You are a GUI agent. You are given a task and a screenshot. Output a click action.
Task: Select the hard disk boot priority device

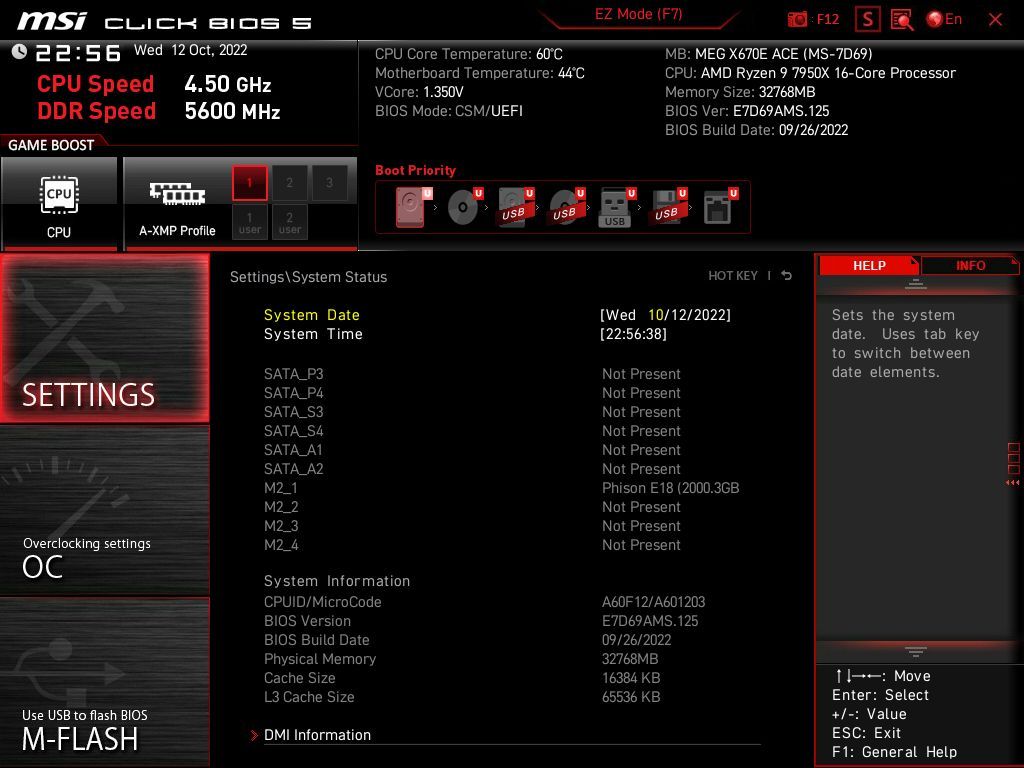[x=413, y=207]
